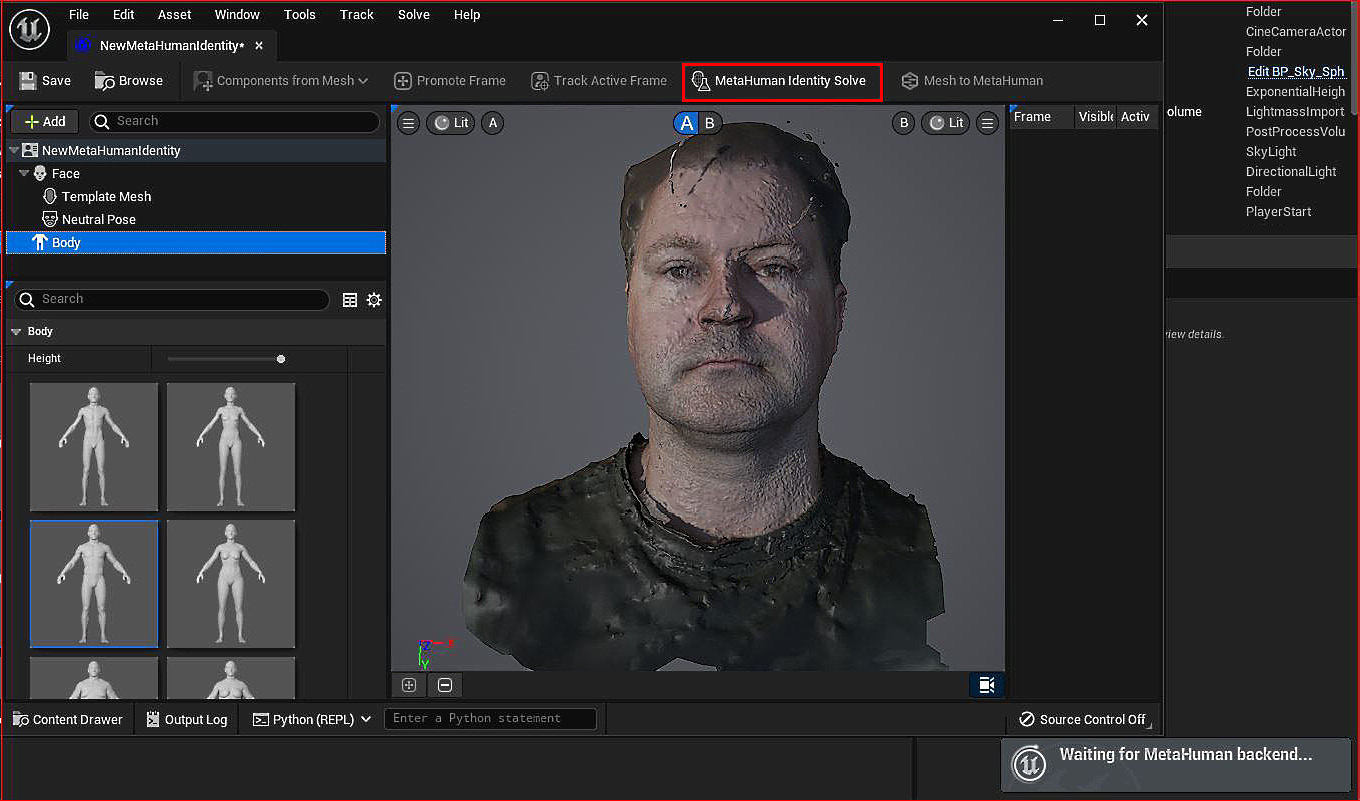Collapse the NewMetaHumanIdentity tree node
Screen dimensions: 1360x801
click(14, 150)
